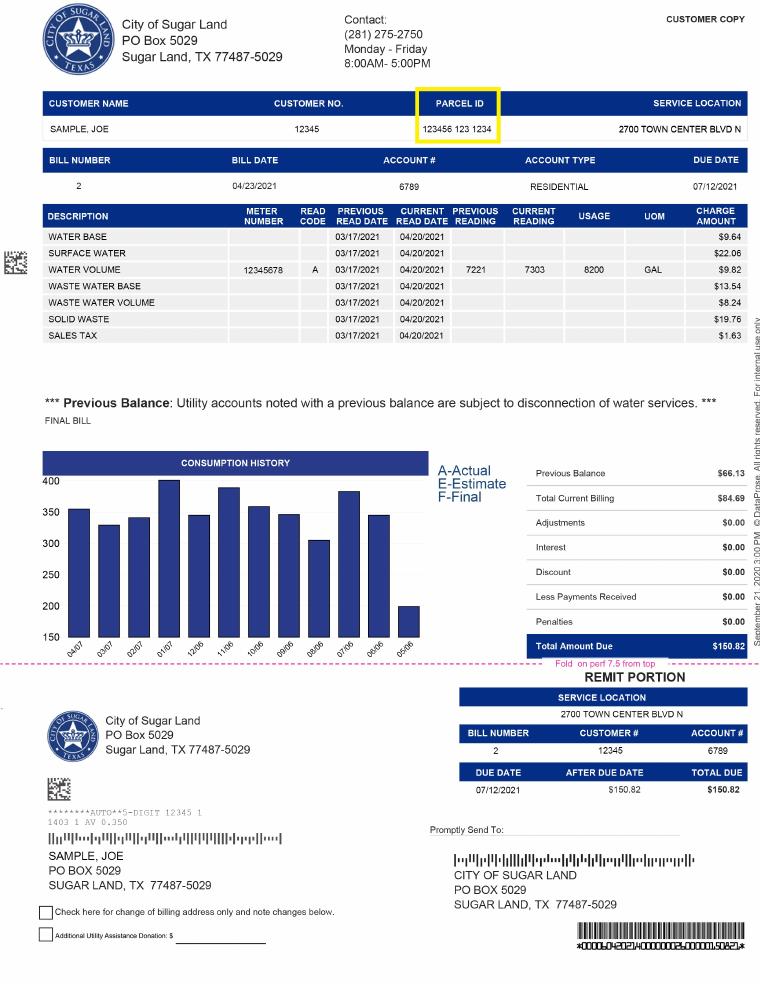The height and width of the screenshot is (984, 760).
Task: Click the WASTE WATER VOLUME row description
Action: [101, 302]
